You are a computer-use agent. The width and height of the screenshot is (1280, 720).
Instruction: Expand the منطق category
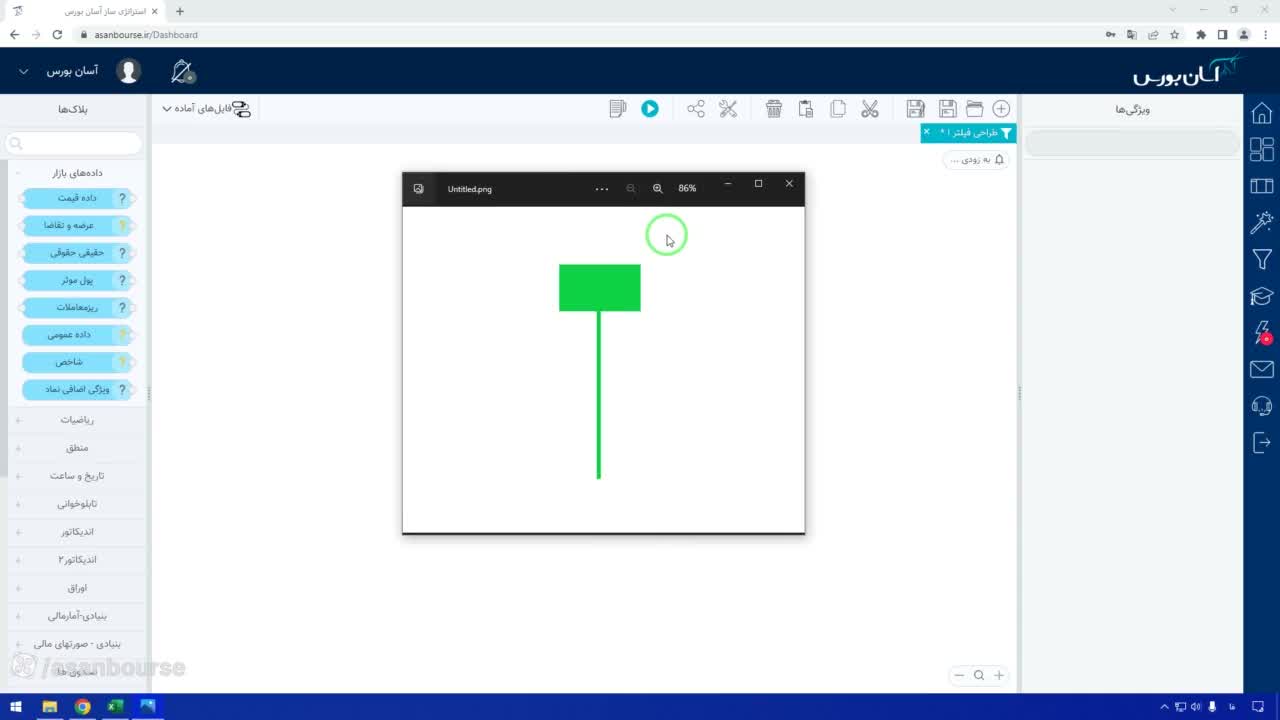[75, 448]
